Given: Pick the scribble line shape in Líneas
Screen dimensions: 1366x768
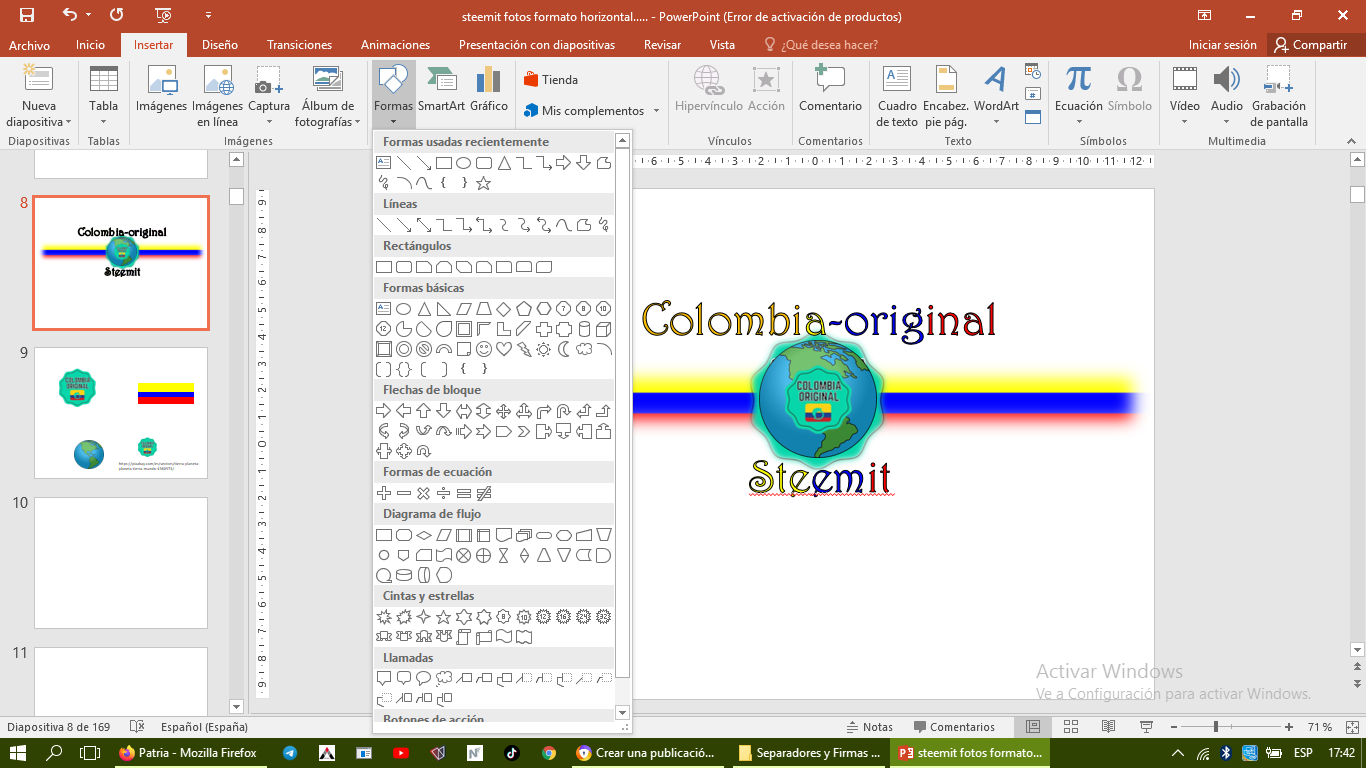Looking at the screenshot, I should tap(604, 225).
